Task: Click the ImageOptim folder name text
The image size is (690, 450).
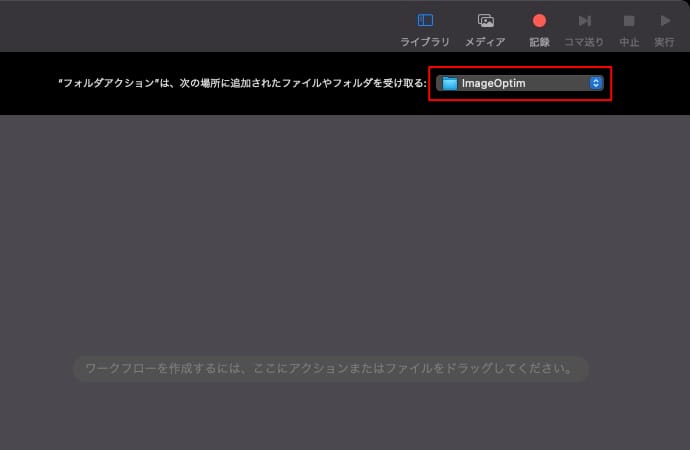Action: tap(493, 84)
